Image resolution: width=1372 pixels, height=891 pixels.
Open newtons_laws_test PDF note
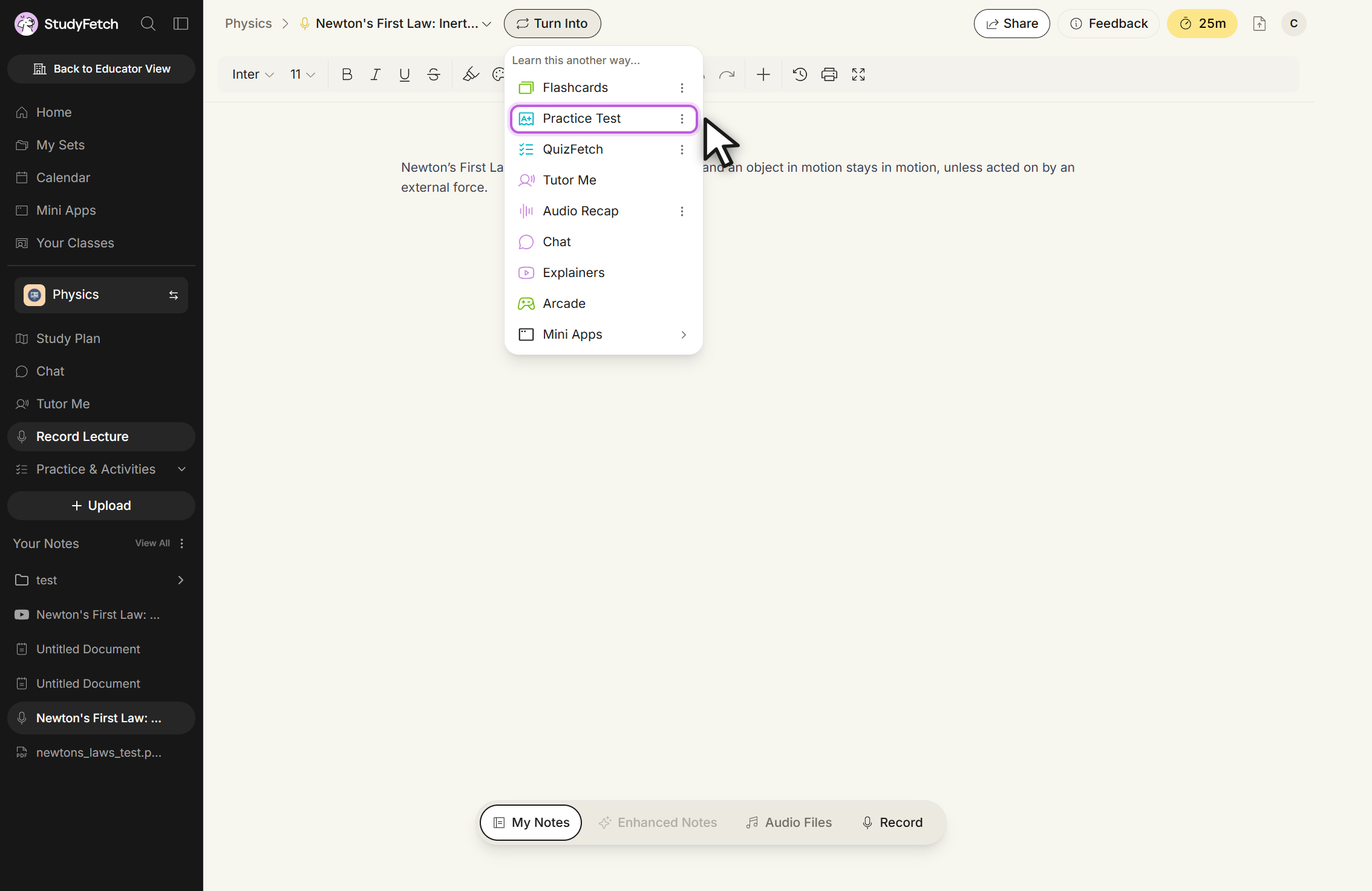101,752
